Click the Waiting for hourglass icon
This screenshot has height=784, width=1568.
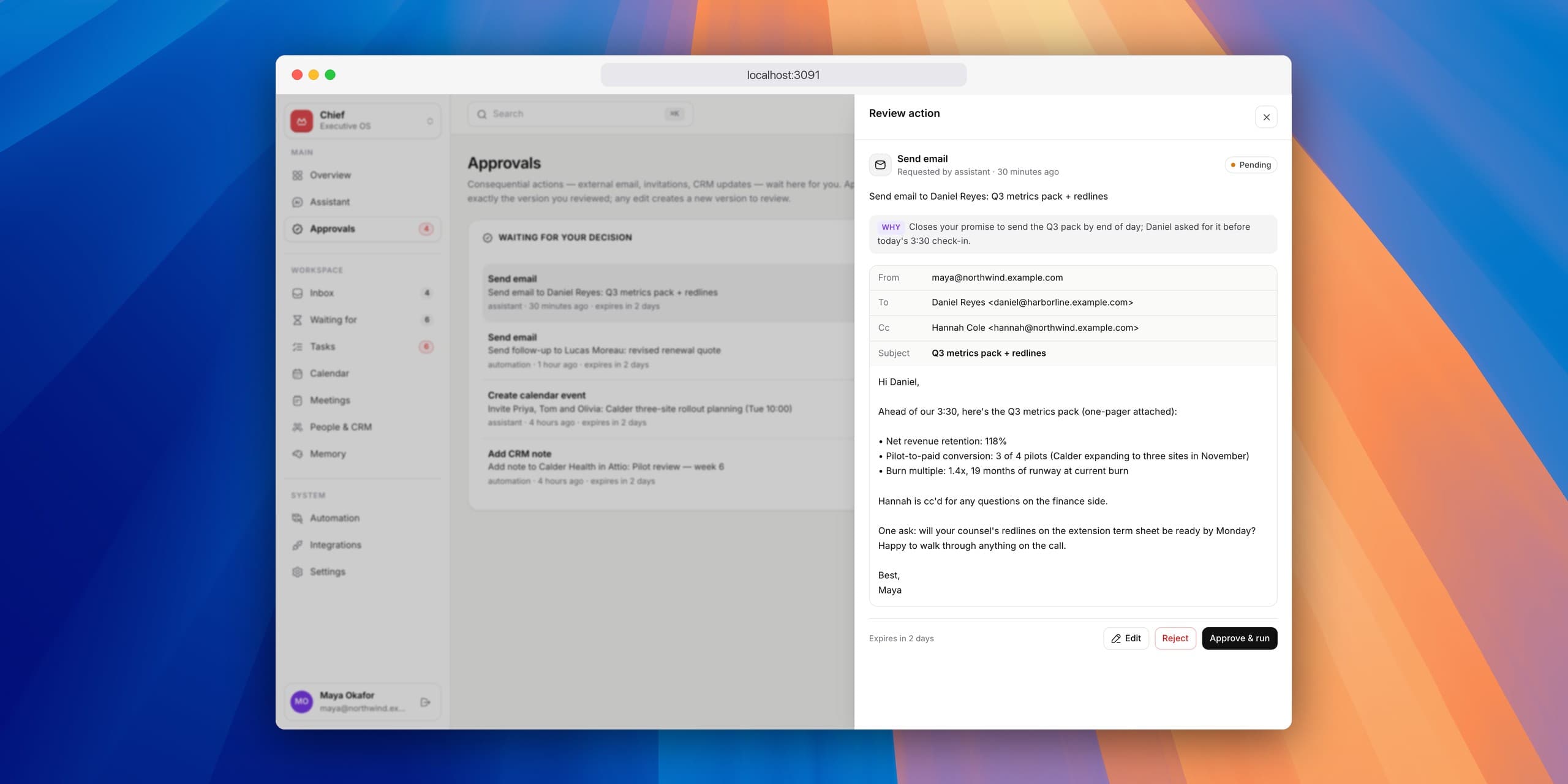pyautogui.click(x=298, y=320)
